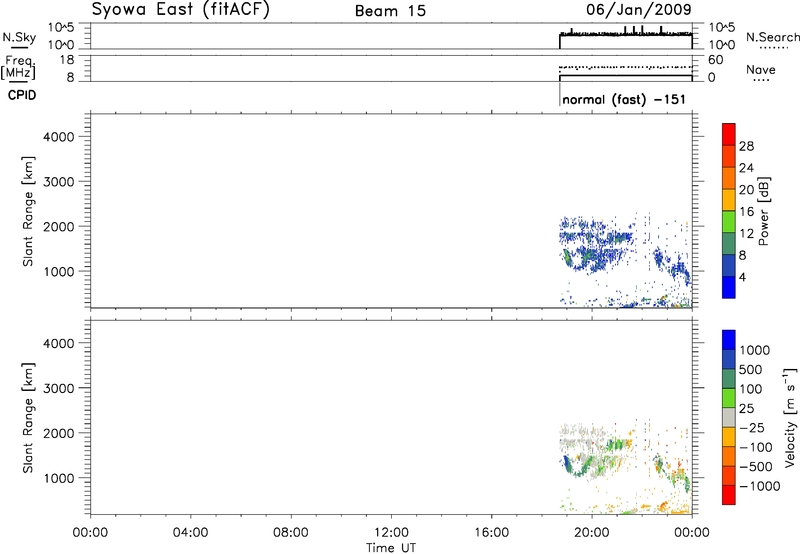Screen dimensions: 800x554
Task: Select the Velocity segment between 1000 and 500
Action: (729, 359)
